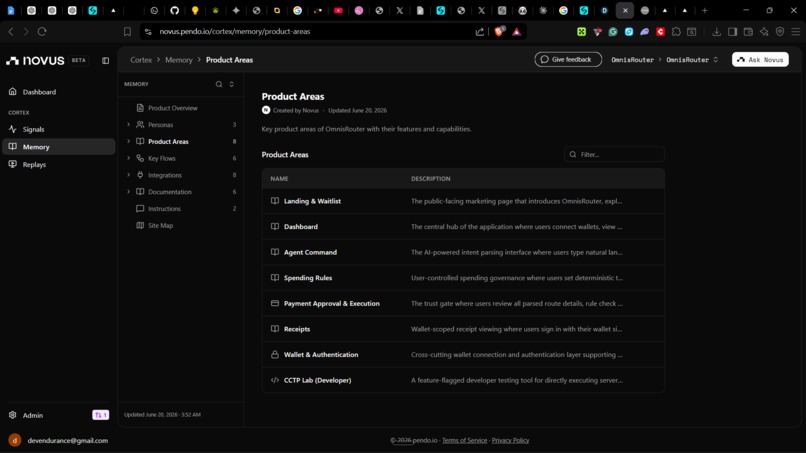
Task: Expand the Key Flows tree chevron
Action: pos(129,158)
